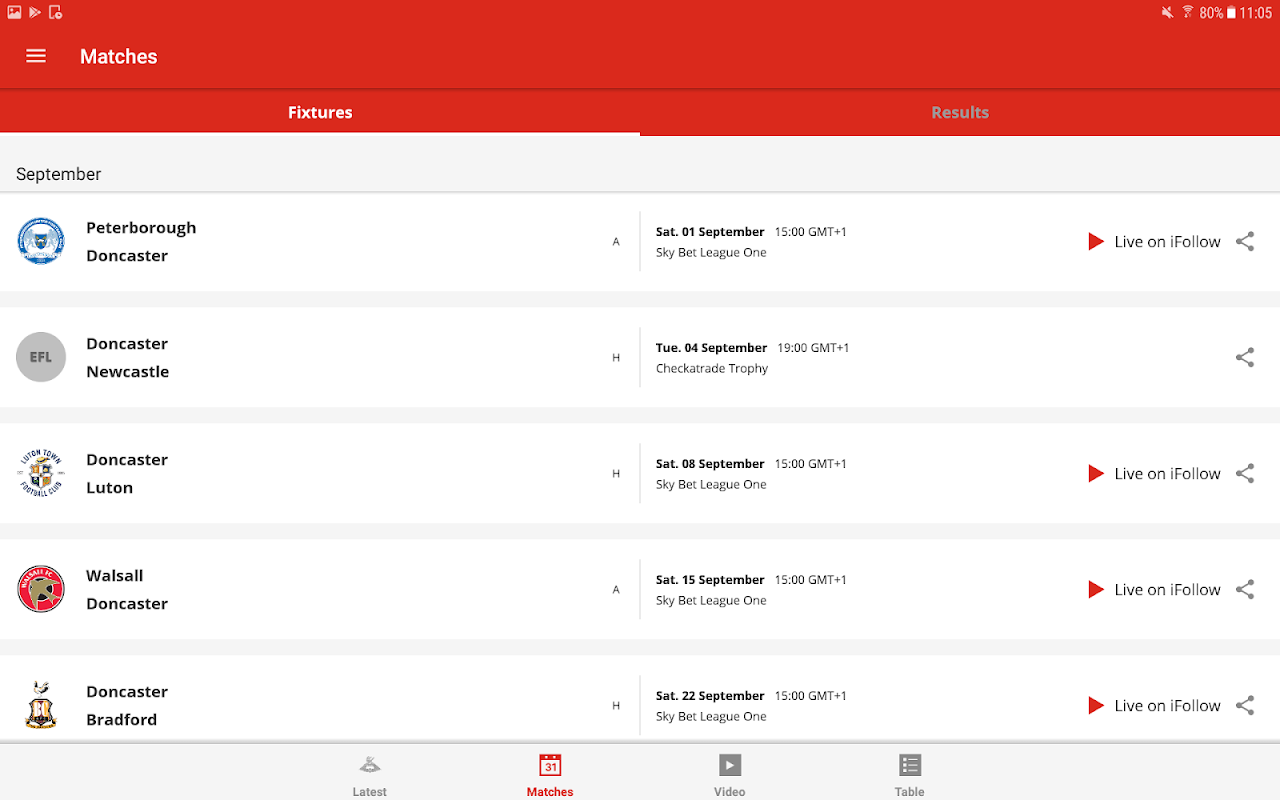
Task: Select 'Tue. 04 September' date text
Action: pos(712,347)
